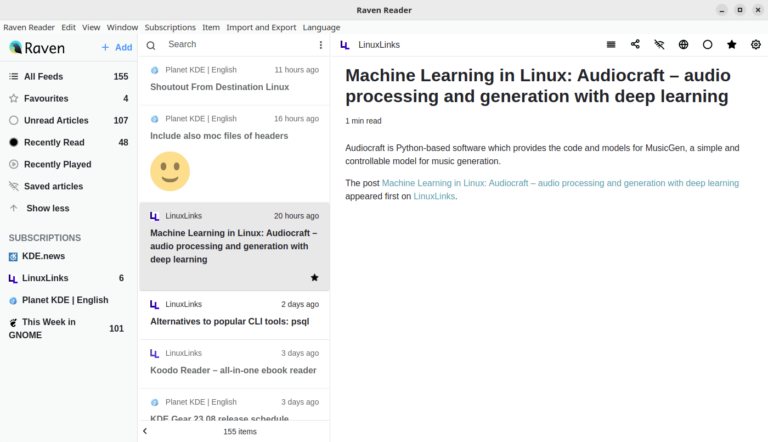Open article in browser globe icon

pyautogui.click(x=683, y=45)
